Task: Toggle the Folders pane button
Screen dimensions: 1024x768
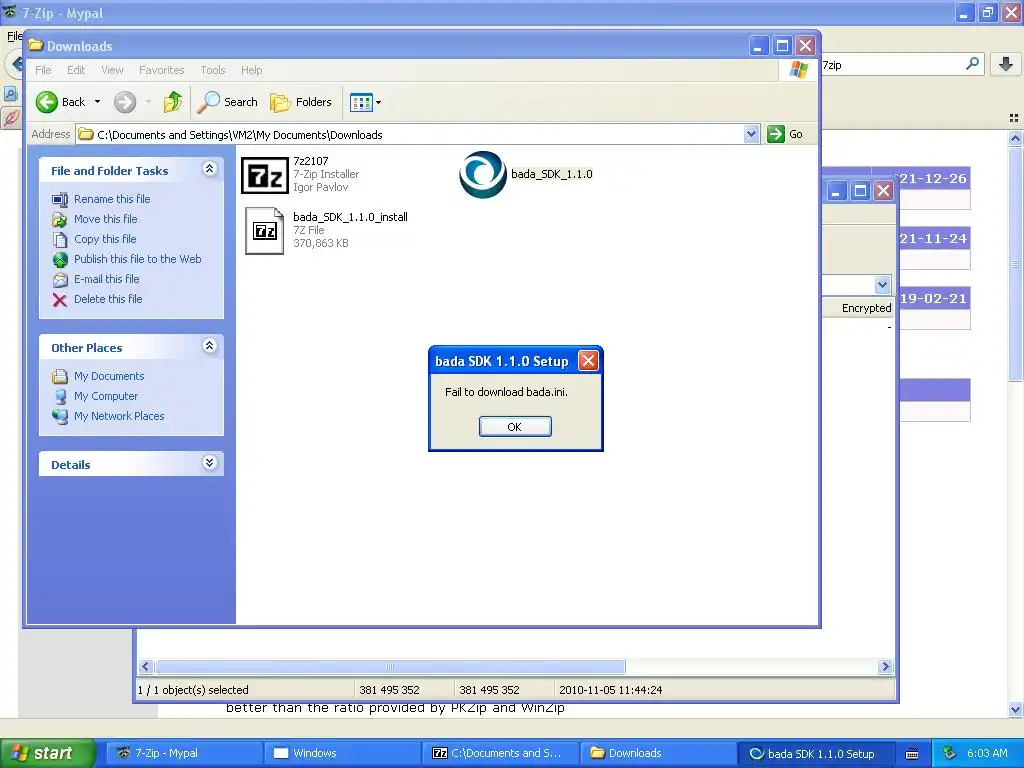Action: tap(301, 102)
